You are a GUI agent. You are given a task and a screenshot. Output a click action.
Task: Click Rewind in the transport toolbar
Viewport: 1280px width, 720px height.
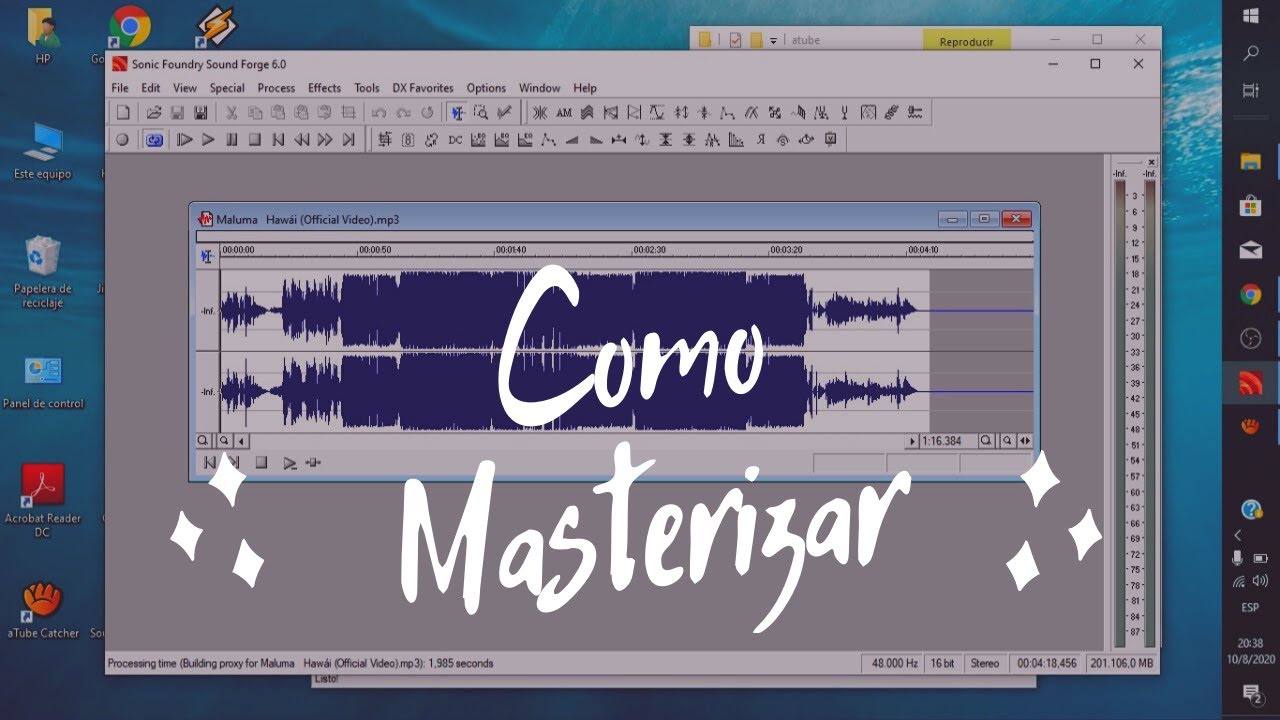coord(302,140)
